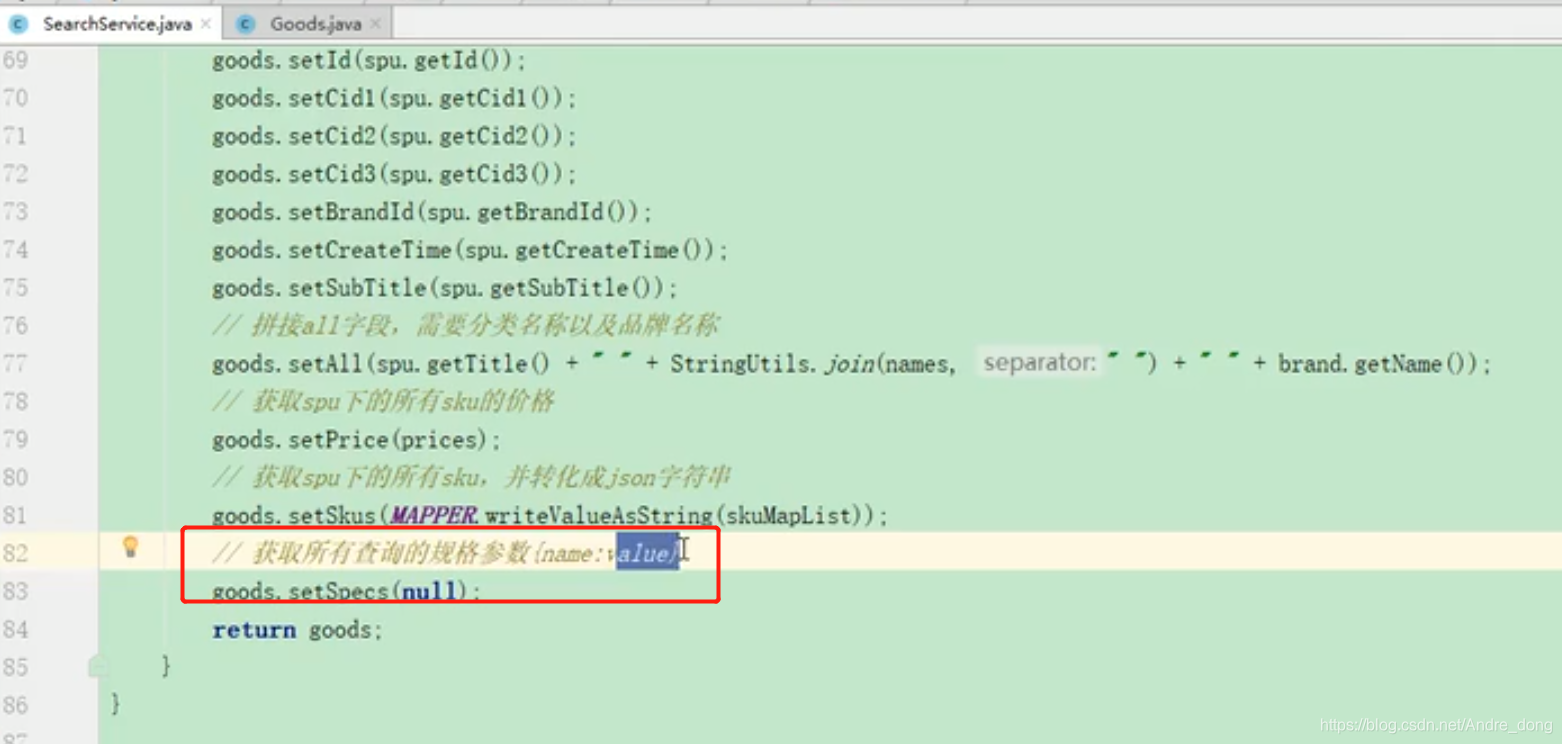Screen dimensions: 1562x744
Task: Collapse the method fold marker at line 85
Action: point(98,666)
